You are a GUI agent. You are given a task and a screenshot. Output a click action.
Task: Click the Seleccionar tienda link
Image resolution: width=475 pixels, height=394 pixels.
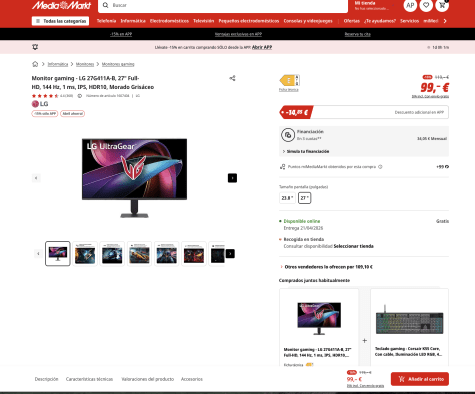click(x=353, y=246)
